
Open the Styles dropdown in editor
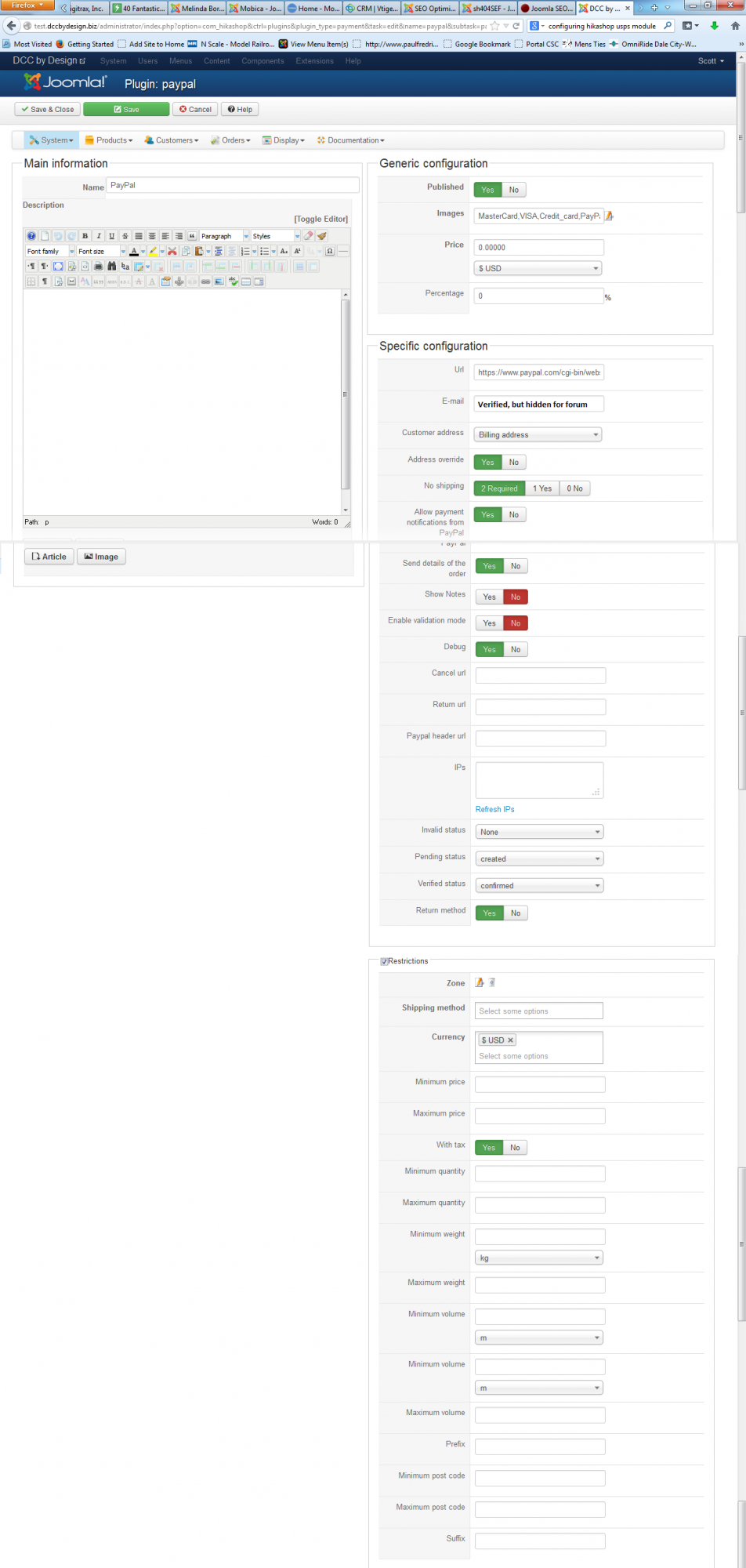[x=298, y=236]
